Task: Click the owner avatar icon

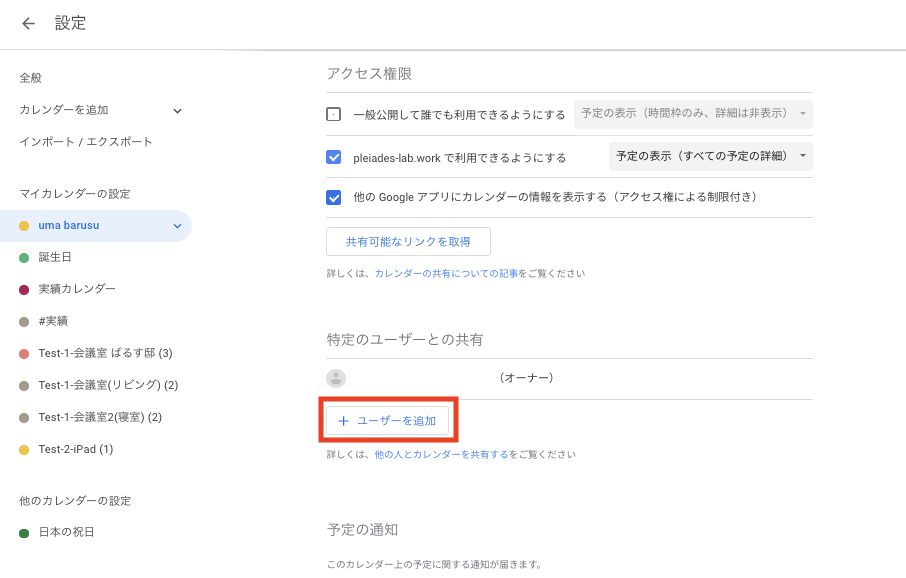Action: pos(336,378)
